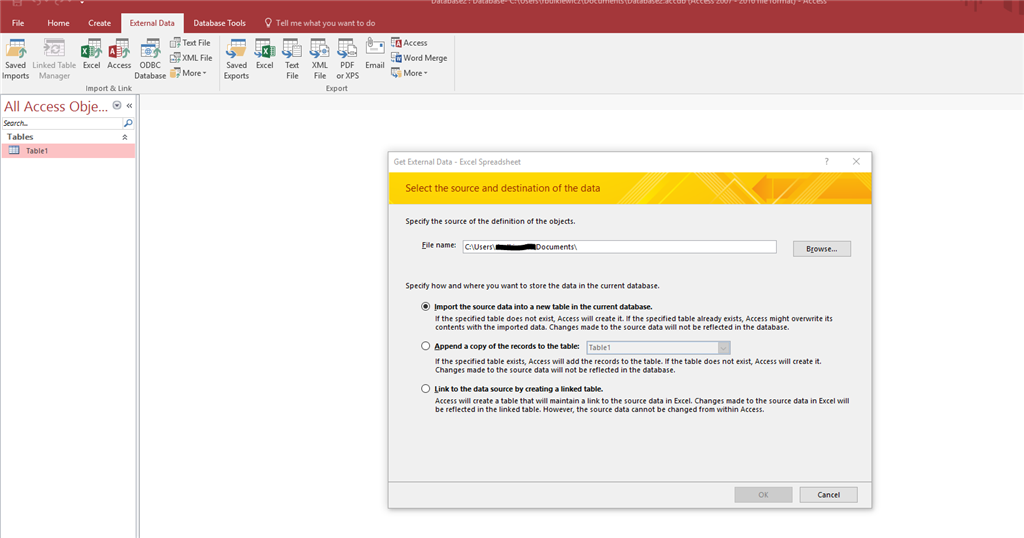Viewport: 1024px width, 538px height.
Task: Collapse the navigation pane with shutter button
Action: click(129, 106)
